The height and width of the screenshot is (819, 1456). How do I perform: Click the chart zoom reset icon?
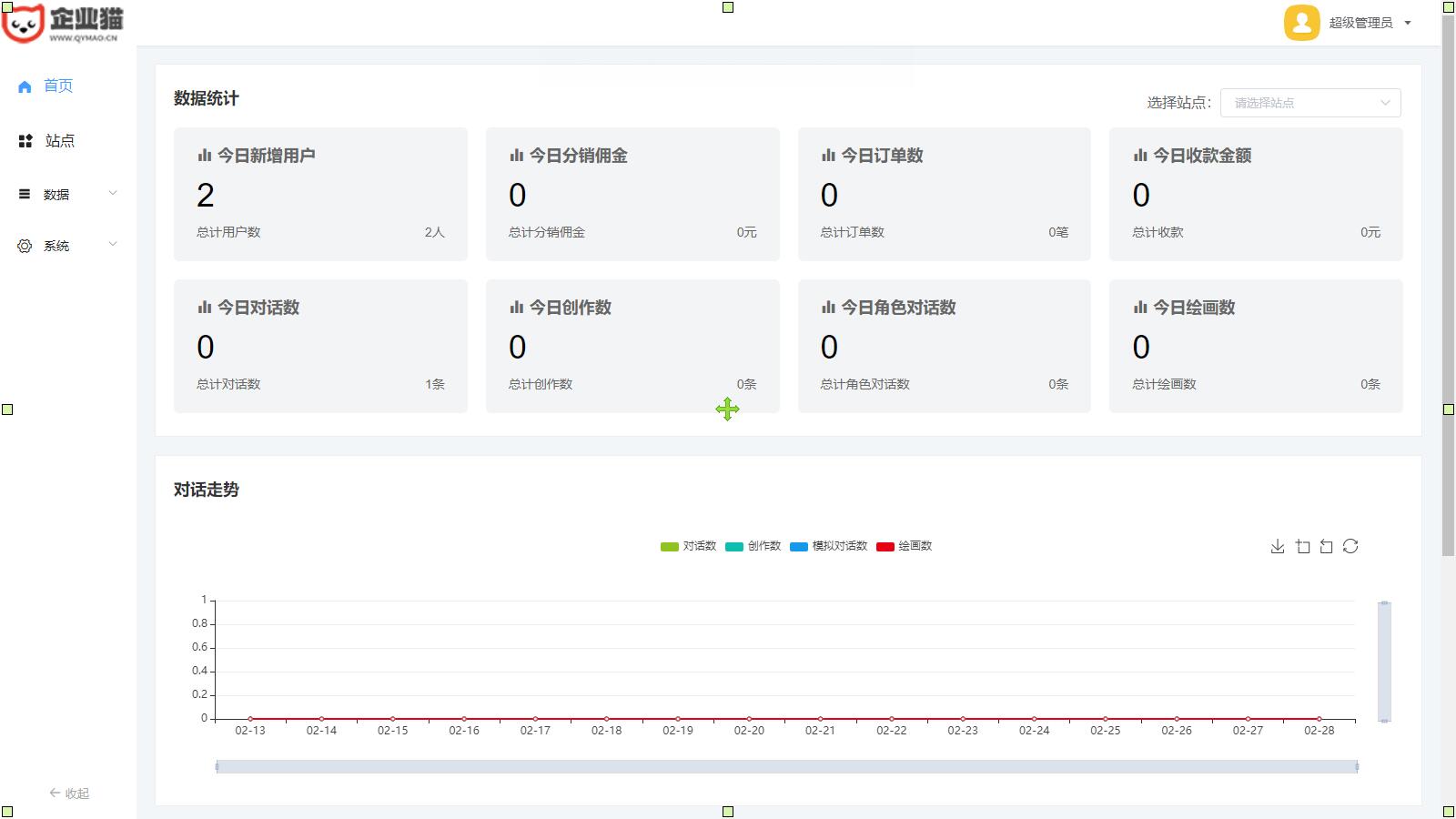coord(1326,546)
